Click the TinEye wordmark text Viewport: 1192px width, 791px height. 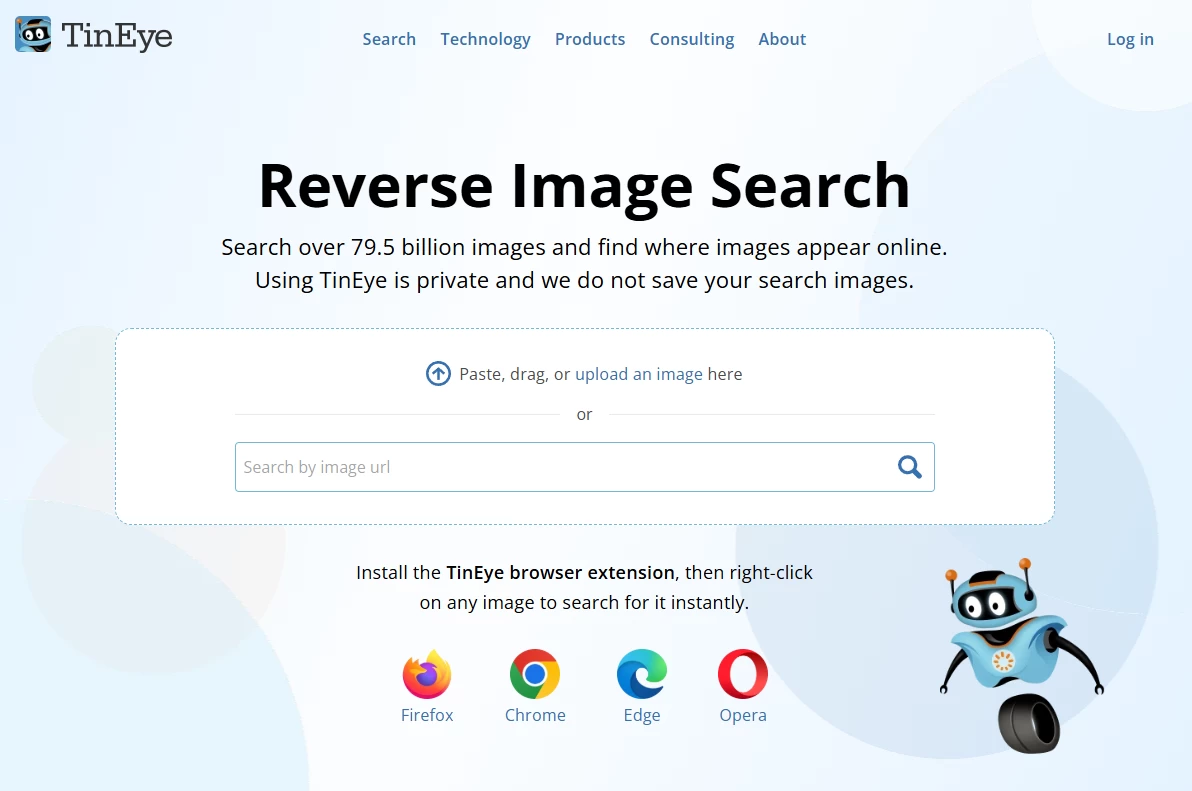pyautogui.click(x=117, y=36)
